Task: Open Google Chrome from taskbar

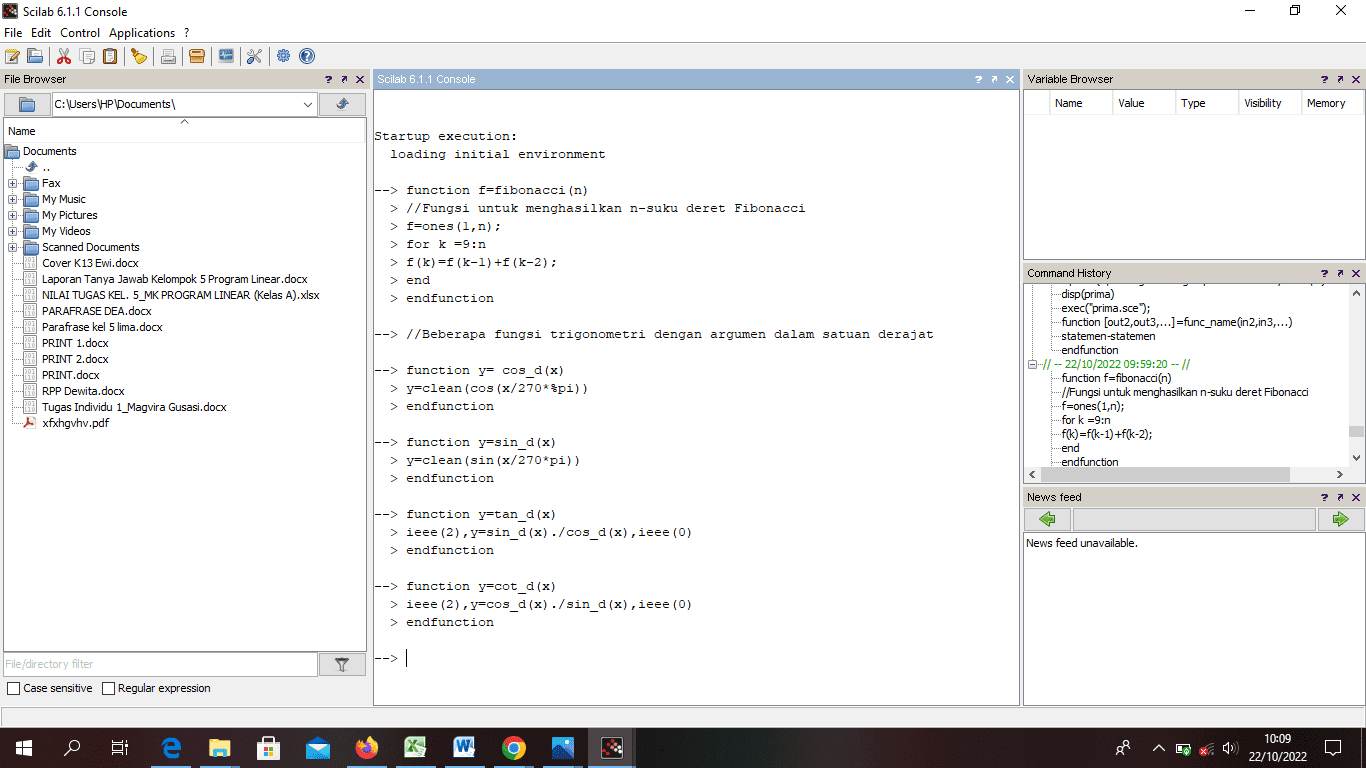Action: (514, 747)
